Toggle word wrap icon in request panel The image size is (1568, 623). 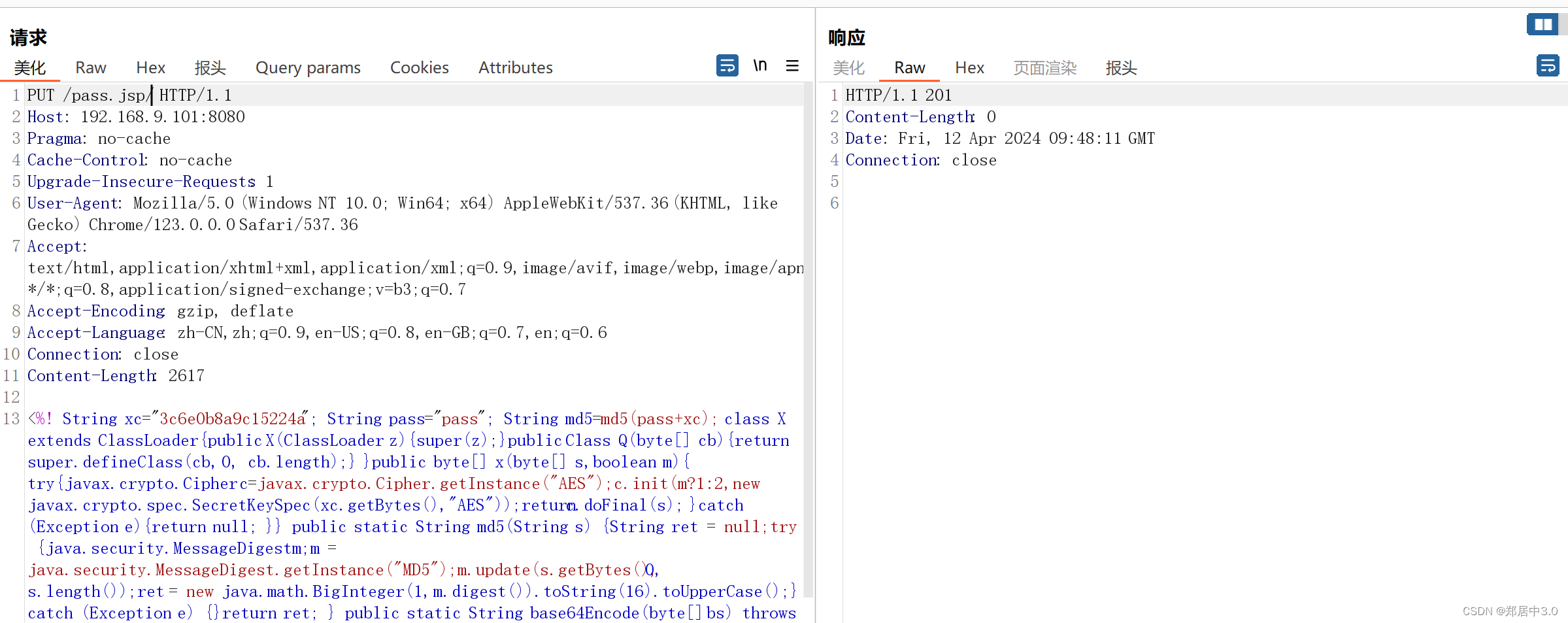(727, 65)
